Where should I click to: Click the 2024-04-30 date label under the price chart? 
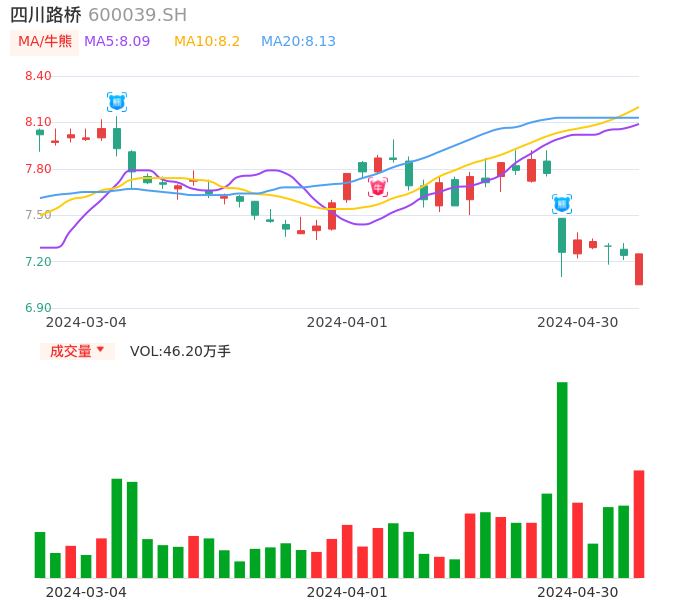point(578,322)
